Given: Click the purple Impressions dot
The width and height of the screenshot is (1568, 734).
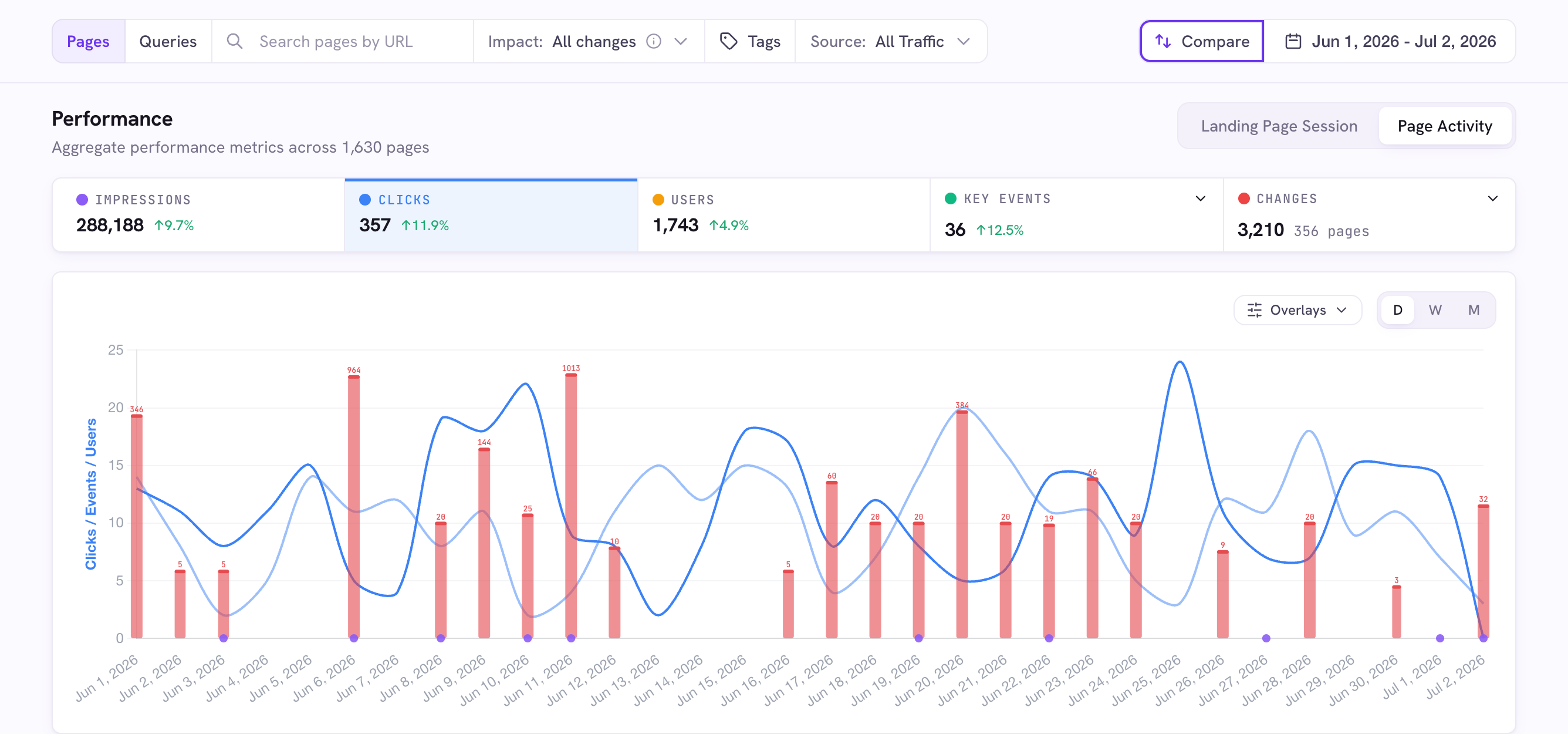Looking at the screenshot, I should tap(82, 200).
